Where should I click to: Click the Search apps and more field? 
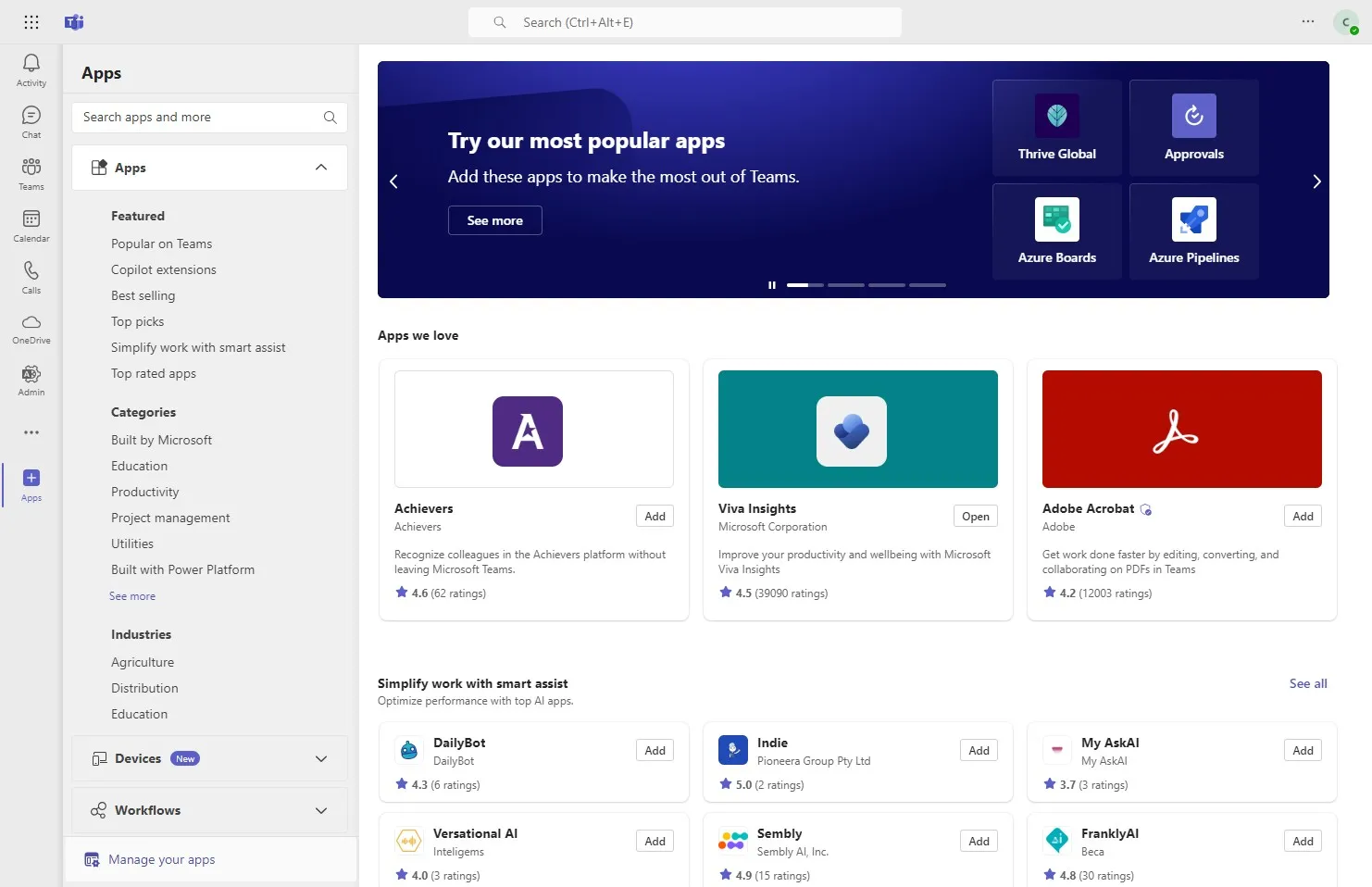click(x=209, y=118)
